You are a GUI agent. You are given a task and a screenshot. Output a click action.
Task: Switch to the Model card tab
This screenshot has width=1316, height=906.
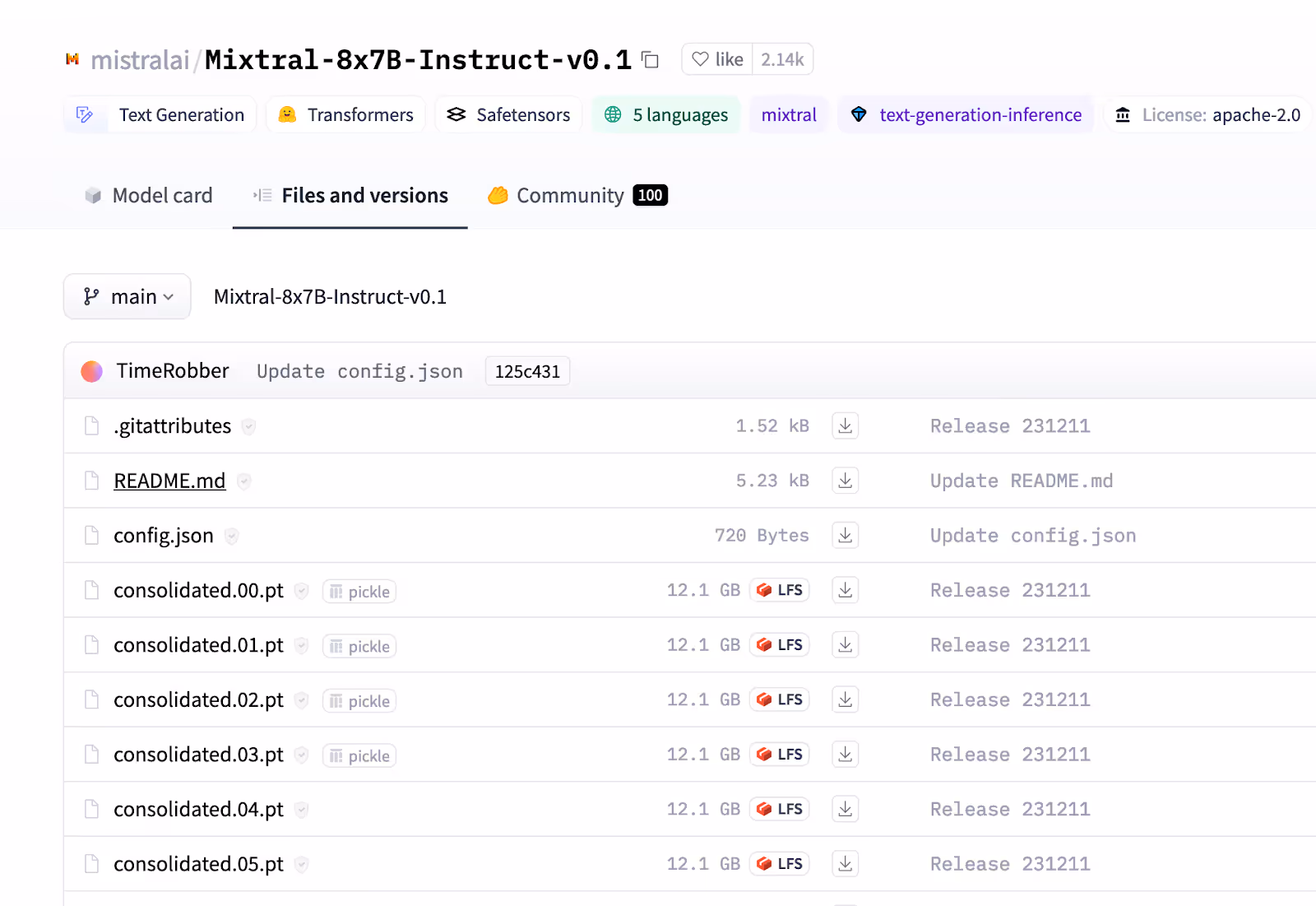(149, 195)
